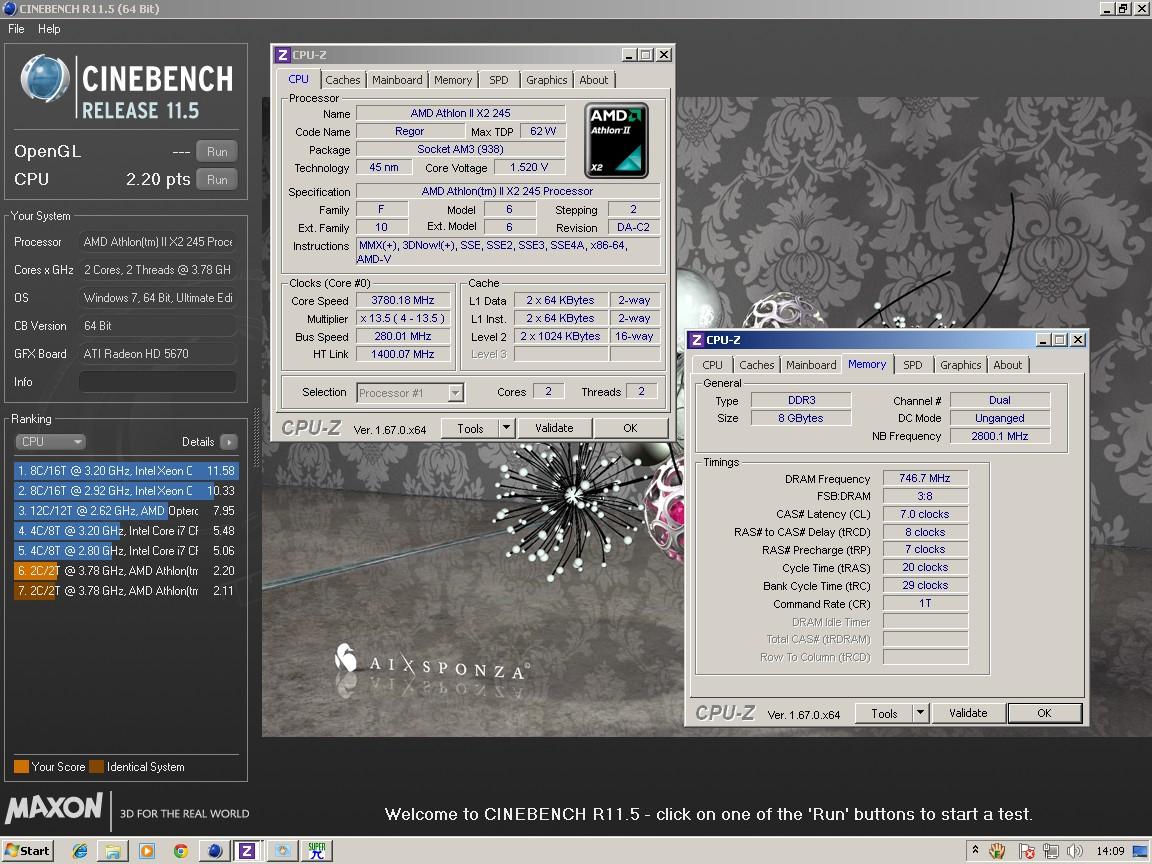
Task: Switch to Caches tab in first CPU-Z window
Action: [342, 79]
